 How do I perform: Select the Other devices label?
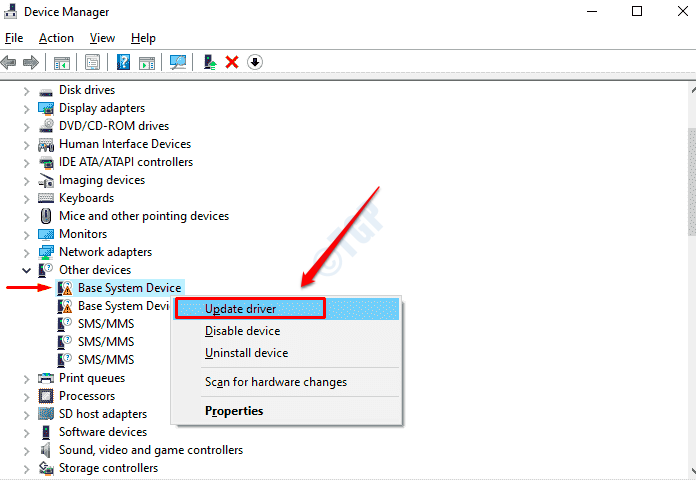(x=95, y=270)
